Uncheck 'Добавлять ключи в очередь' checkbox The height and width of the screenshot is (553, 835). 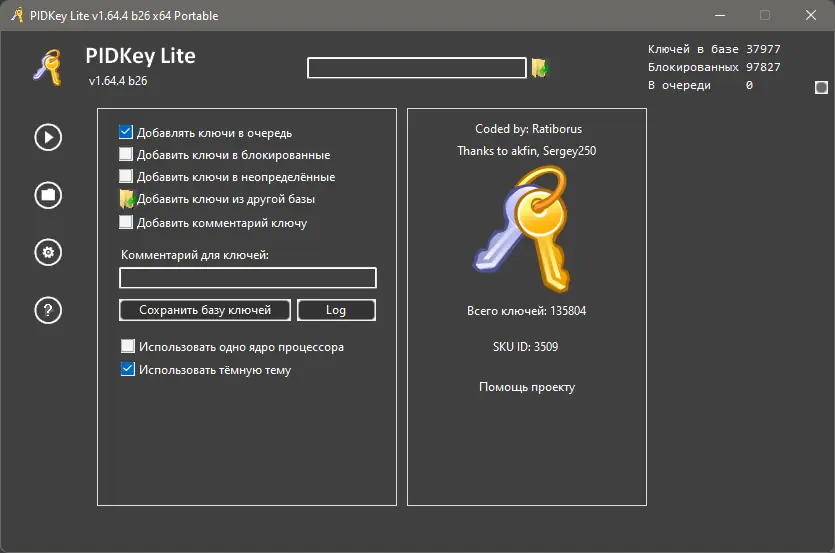pyautogui.click(x=126, y=132)
